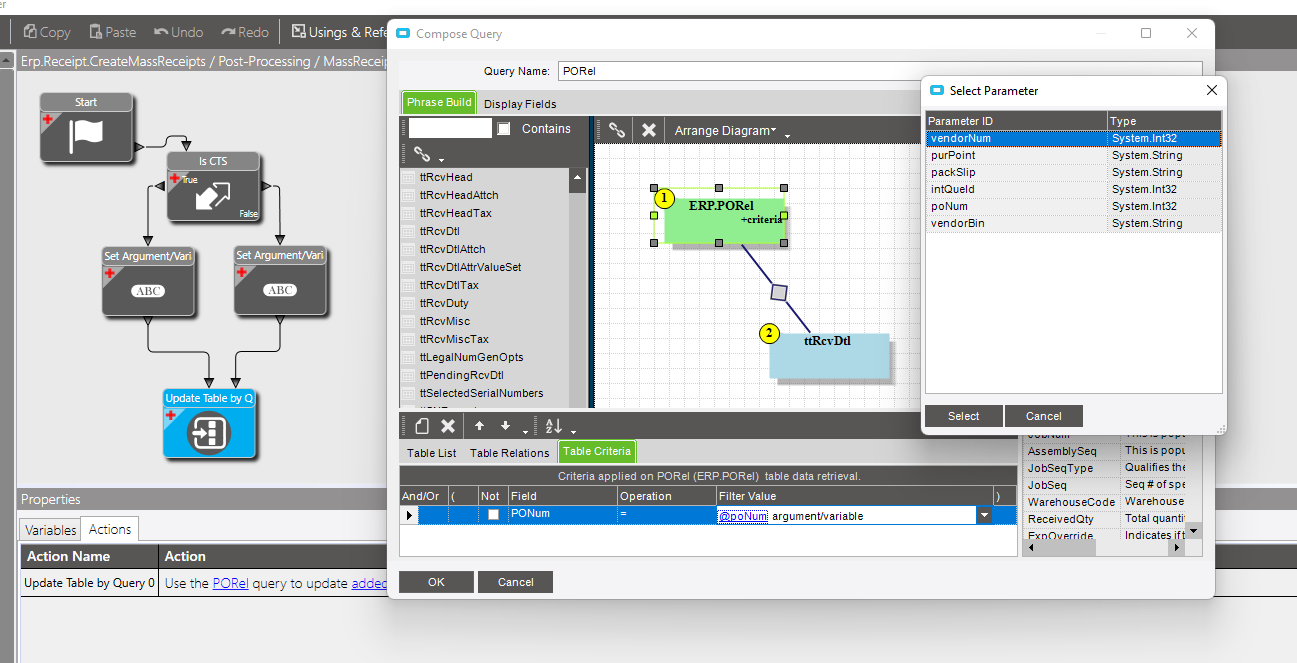1297x663 pixels.
Task: Move the criteria row up with the arrow icon
Action: [x=479, y=426]
